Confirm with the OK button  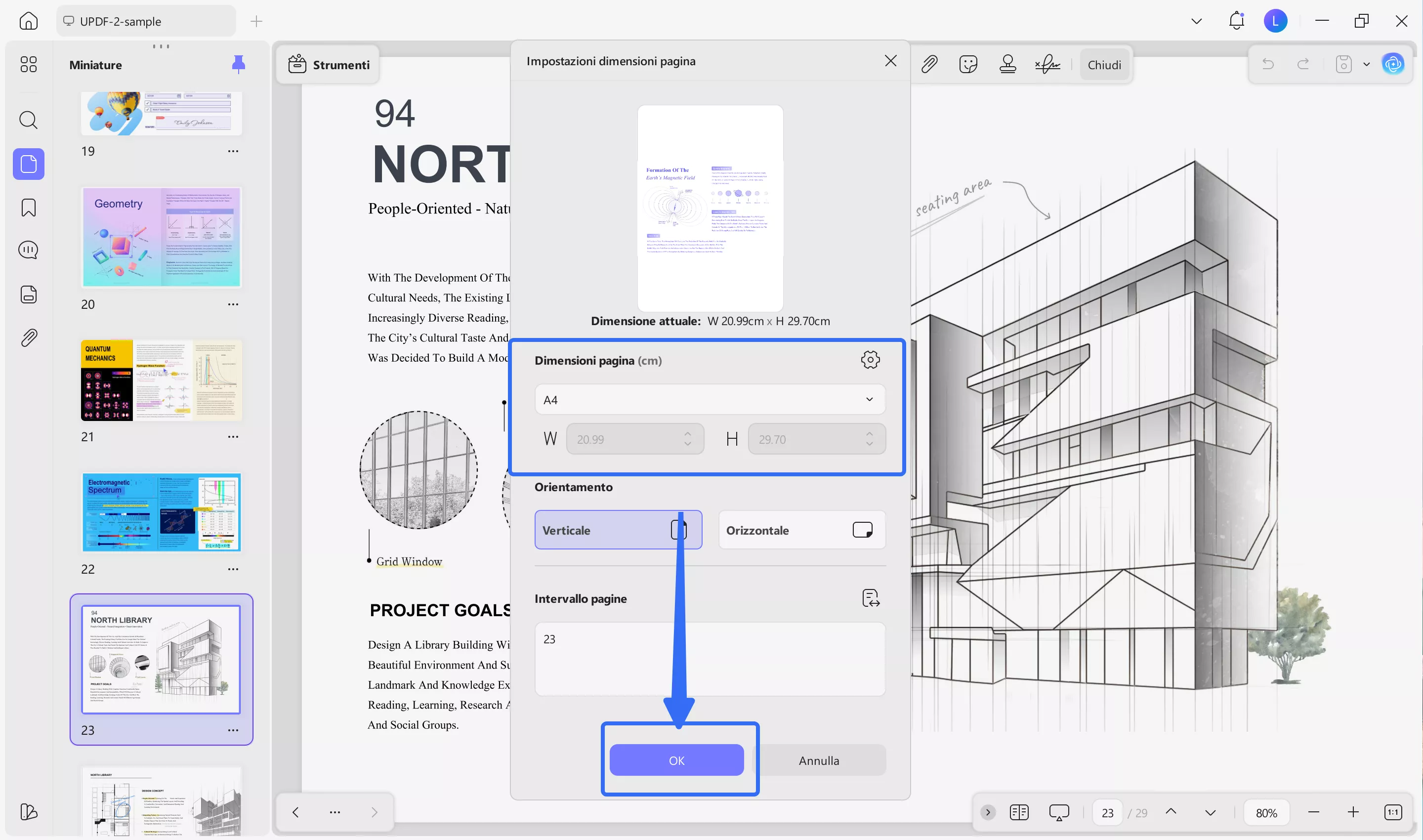676,760
